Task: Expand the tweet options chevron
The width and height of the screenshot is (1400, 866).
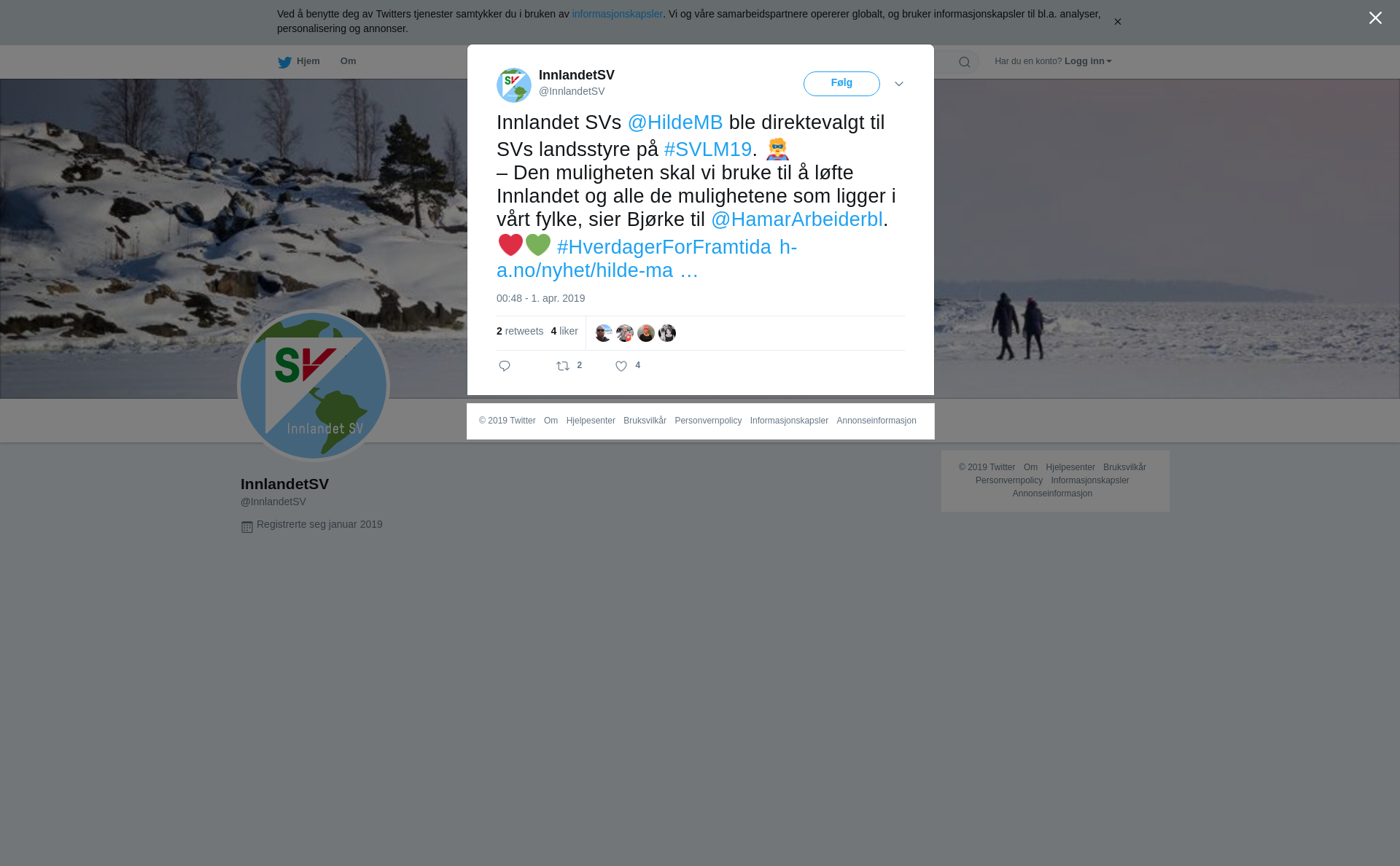Action: click(899, 84)
